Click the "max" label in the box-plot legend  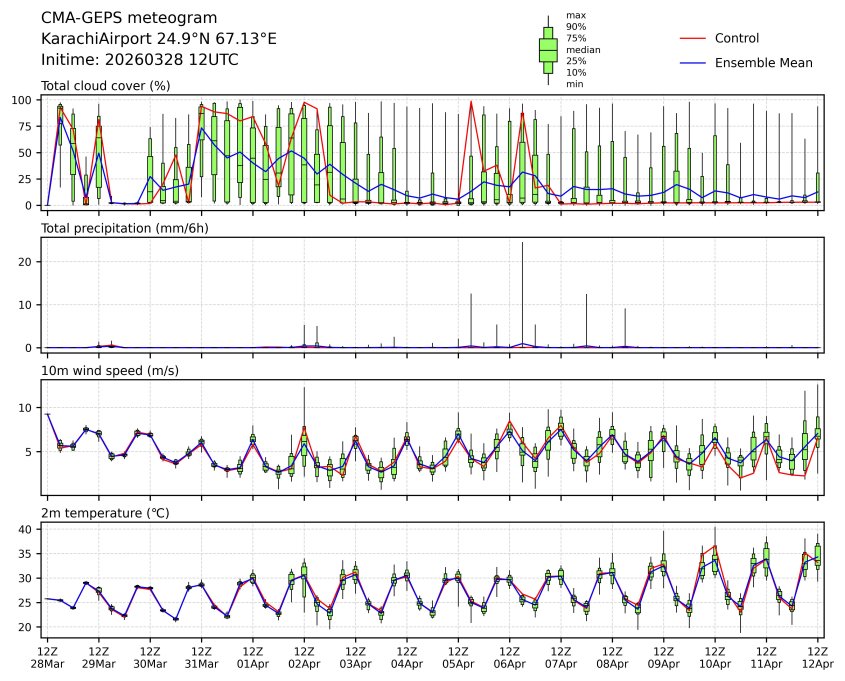(574, 15)
